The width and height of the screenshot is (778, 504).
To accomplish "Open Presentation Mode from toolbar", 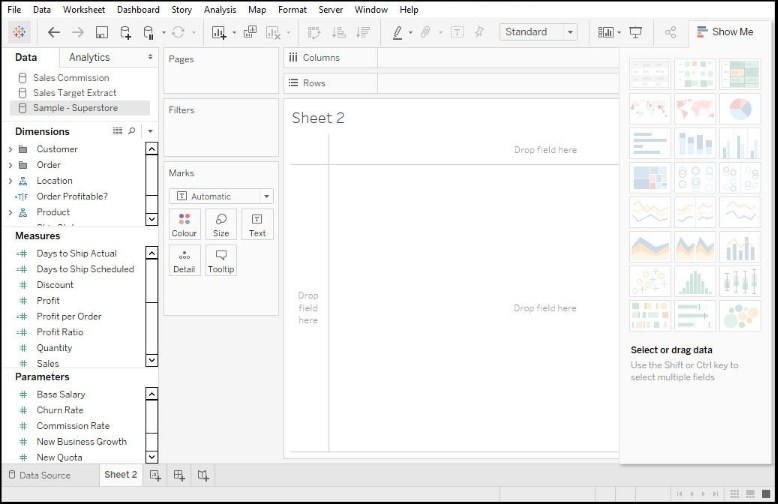I will tap(635, 32).
